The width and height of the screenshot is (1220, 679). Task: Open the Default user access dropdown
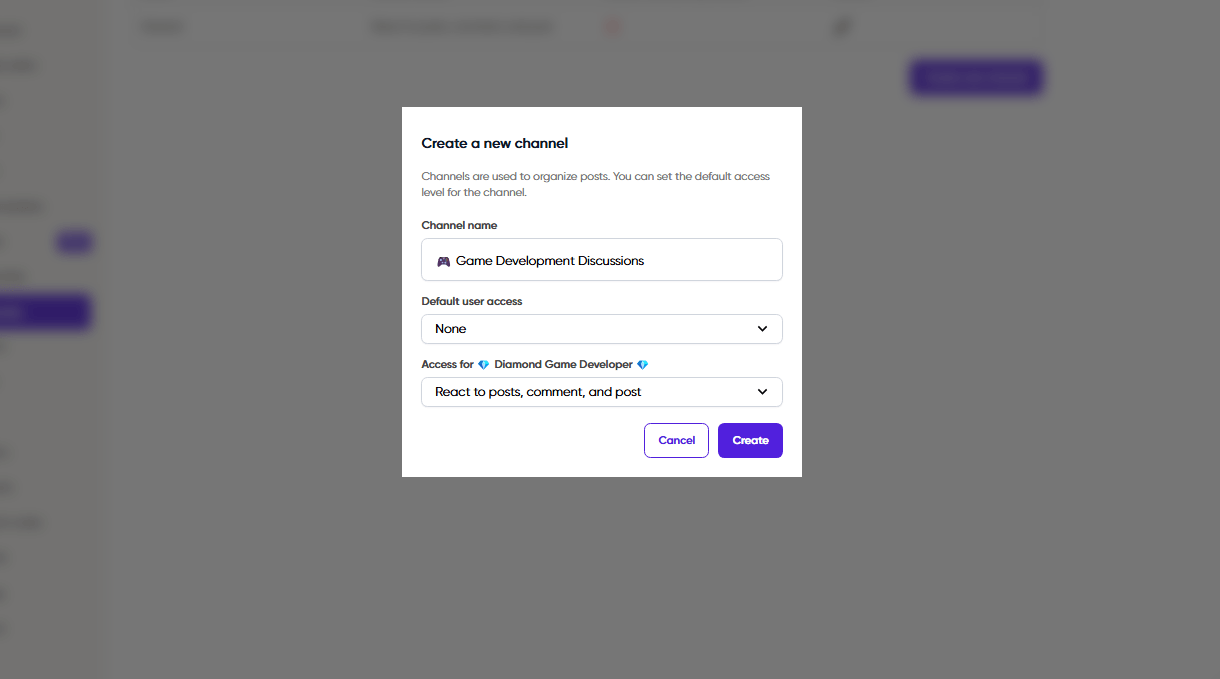tap(601, 329)
